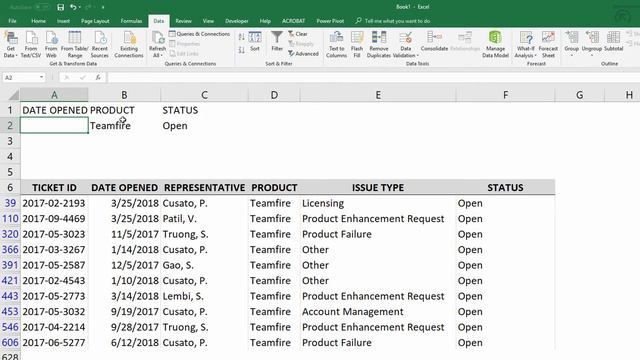Click the Select All corner triangle
The image size is (640, 360).
[13, 95]
